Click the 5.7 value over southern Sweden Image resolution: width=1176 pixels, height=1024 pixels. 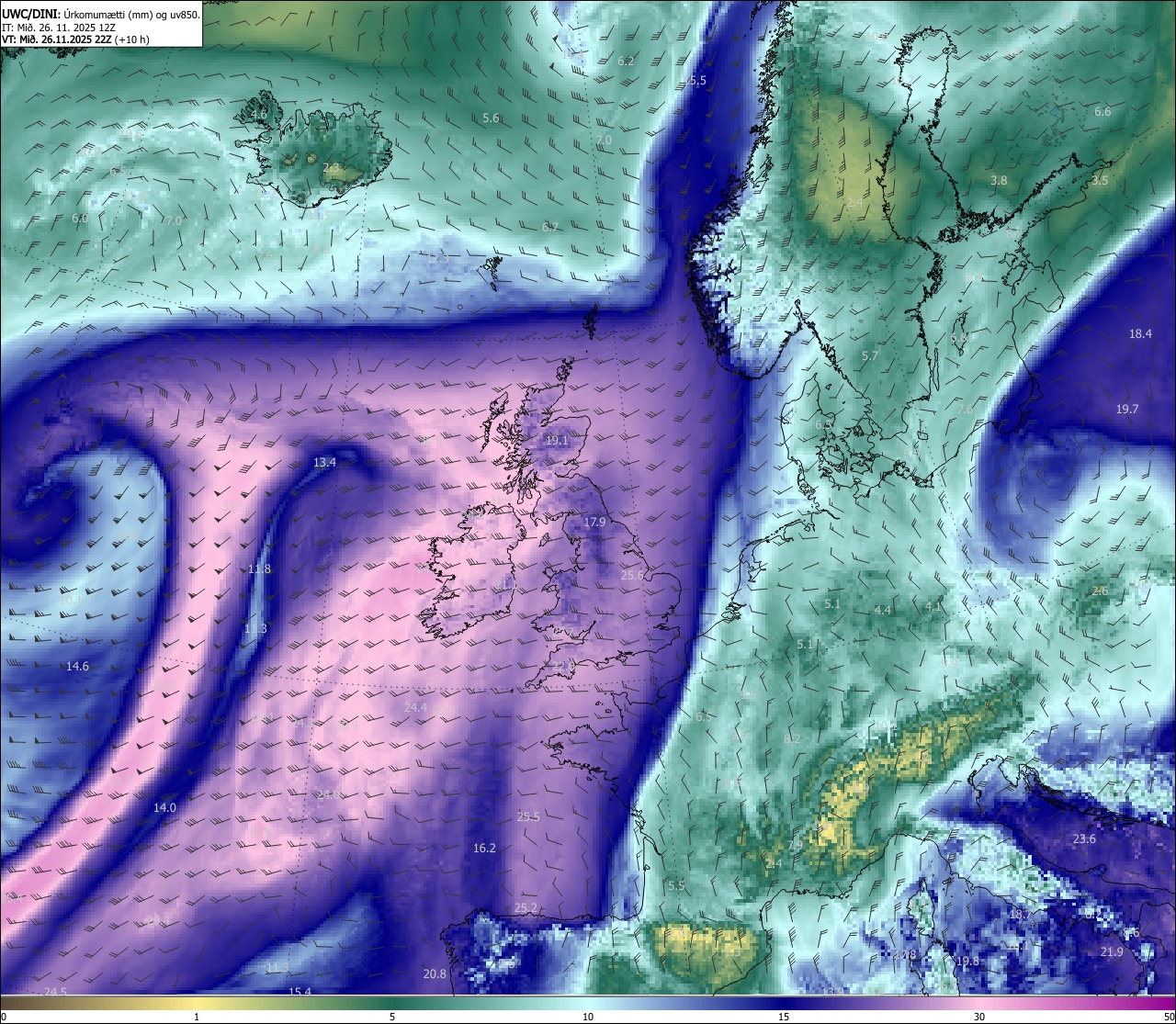point(870,356)
